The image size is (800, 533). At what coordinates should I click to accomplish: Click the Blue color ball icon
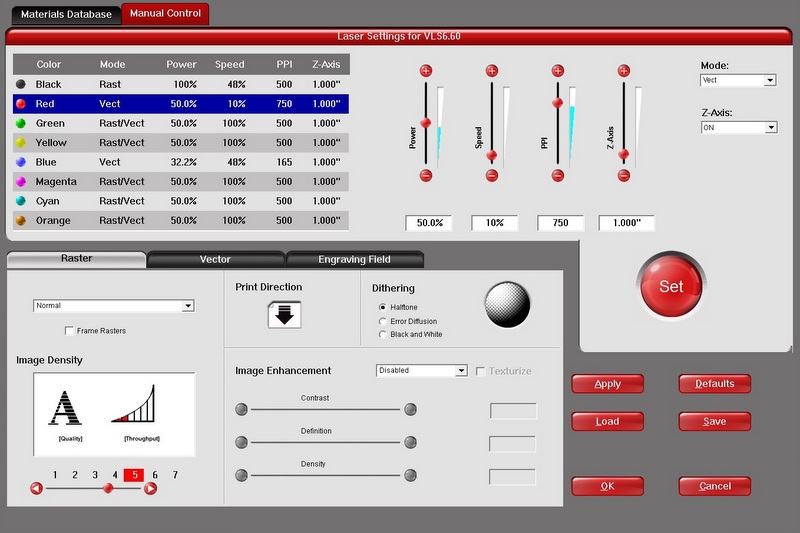20,162
